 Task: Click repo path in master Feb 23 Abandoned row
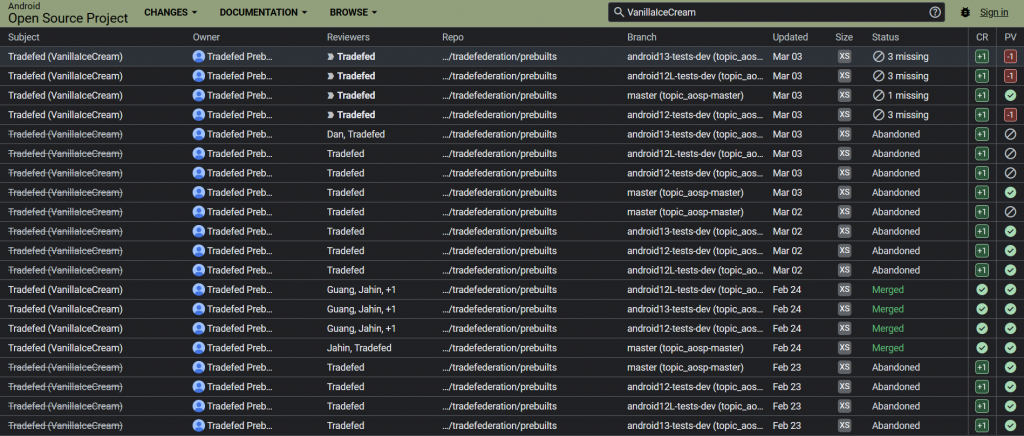click(x=500, y=367)
